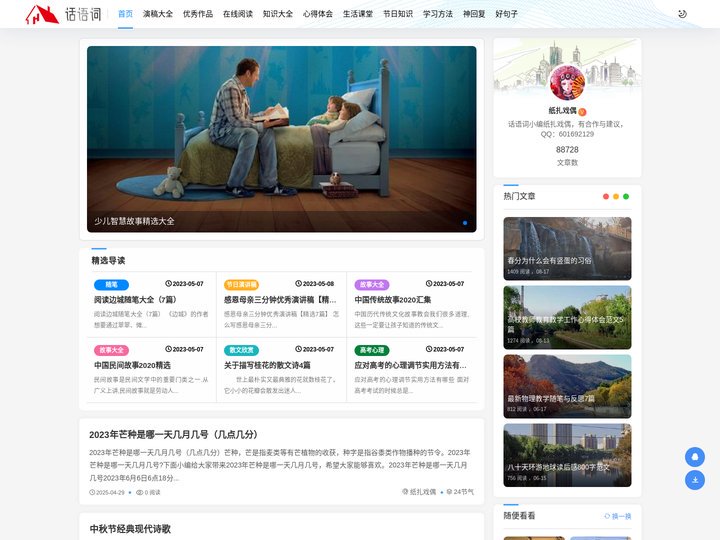Click the author icon before 纸扎戏偶 in footer
The image size is (720, 540).
coord(405,492)
